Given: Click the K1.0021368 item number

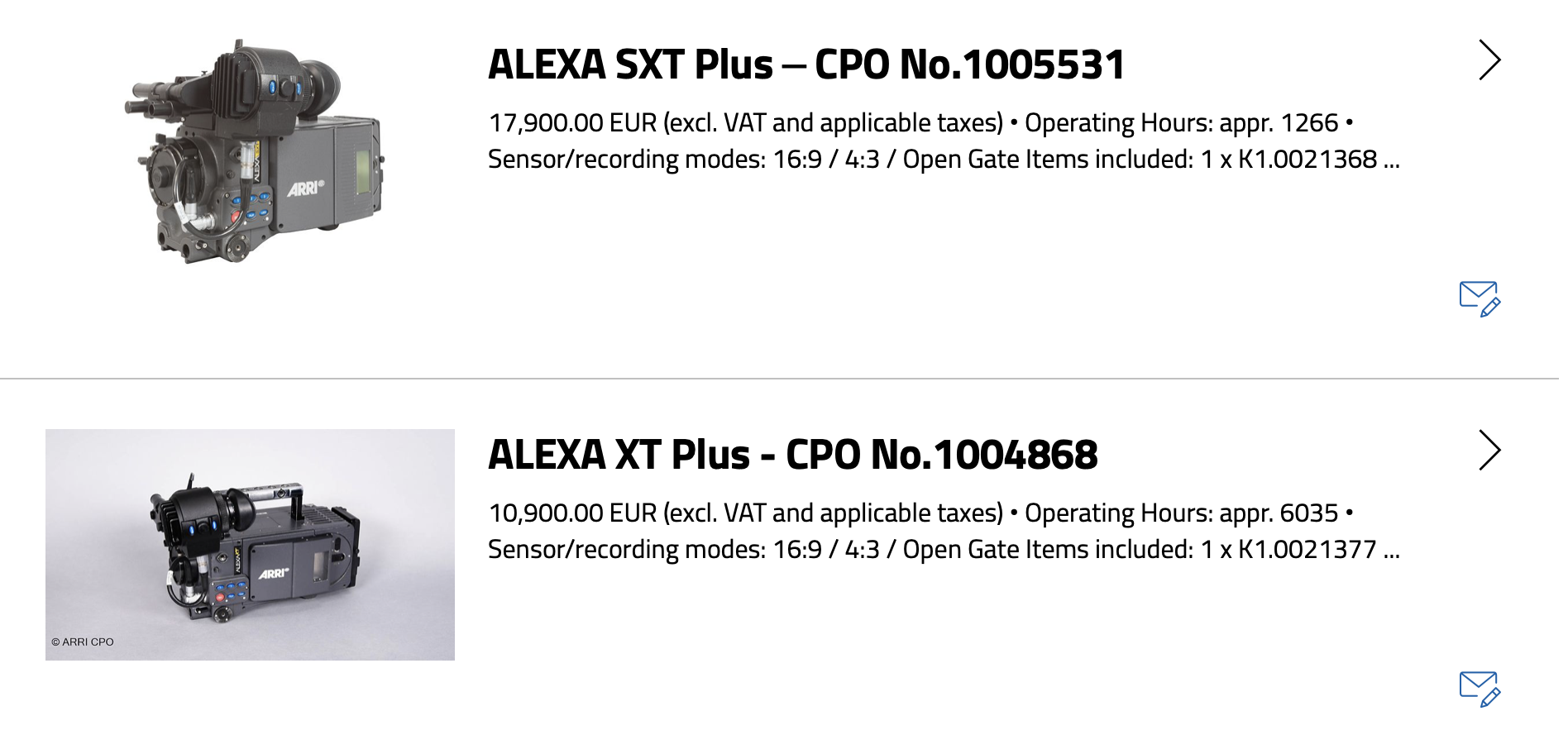Looking at the screenshot, I should pos(1307,160).
